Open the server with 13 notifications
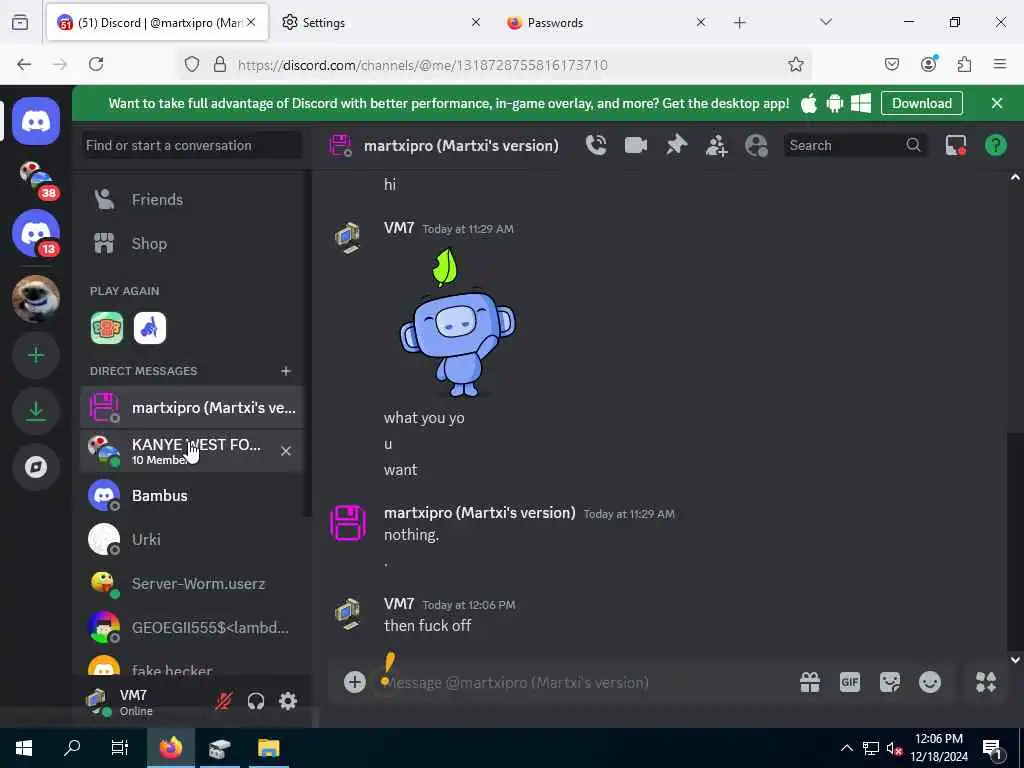Viewport: 1024px width, 768px height. pyautogui.click(x=36, y=234)
